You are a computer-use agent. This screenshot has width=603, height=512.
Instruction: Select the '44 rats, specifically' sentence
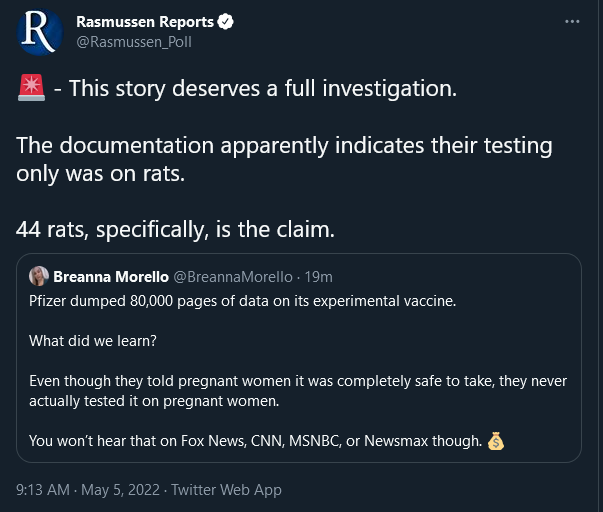point(175,230)
